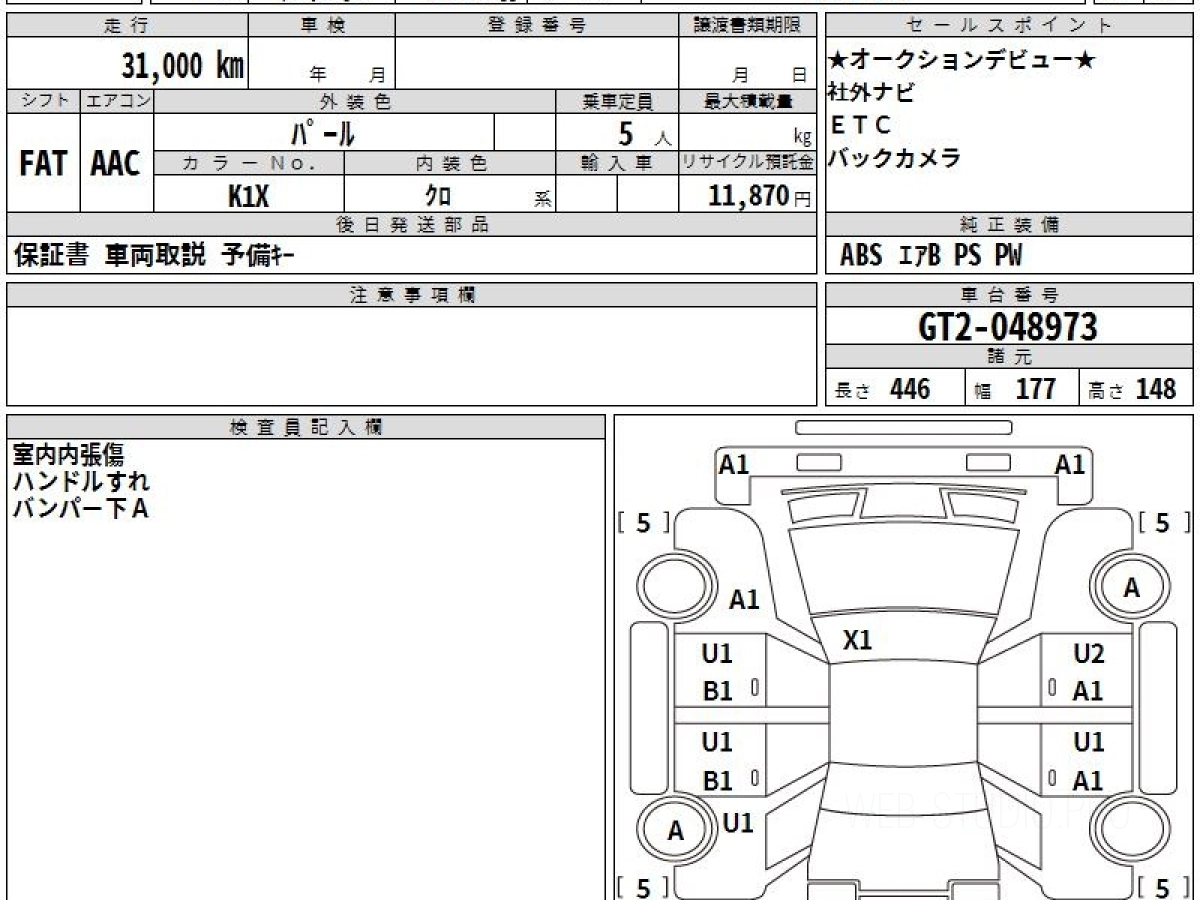Click the 保証書 車両取説 予備キー line

click(154, 256)
